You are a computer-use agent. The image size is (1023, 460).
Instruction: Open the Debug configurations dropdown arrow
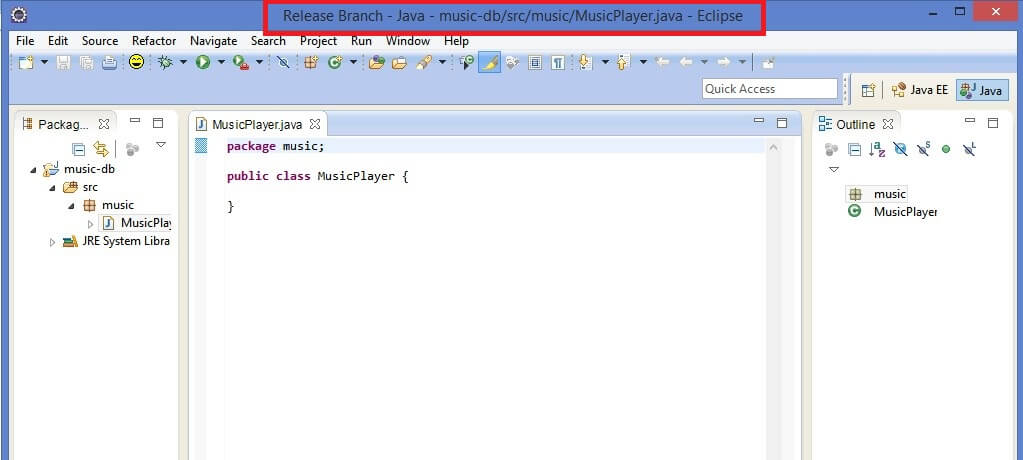point(183,63)
